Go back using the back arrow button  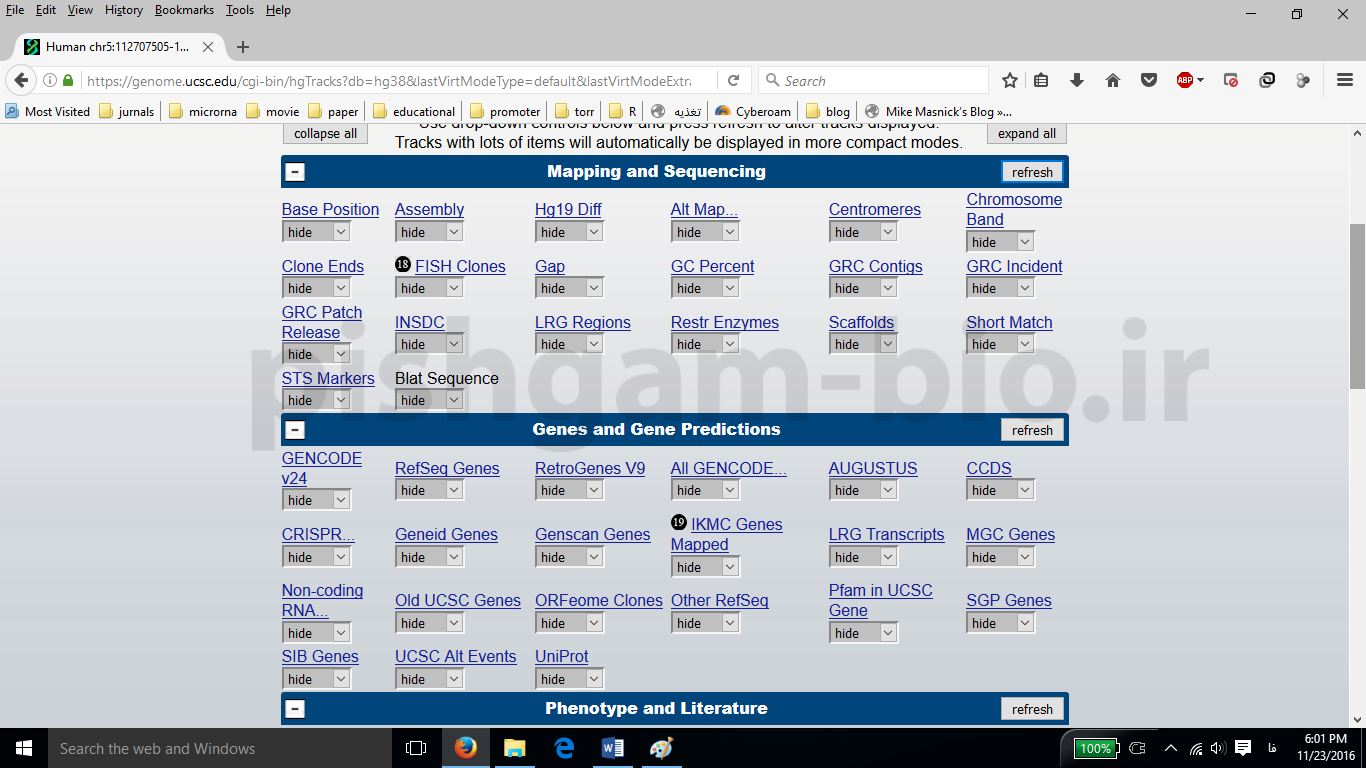click(x=21, y=81)
